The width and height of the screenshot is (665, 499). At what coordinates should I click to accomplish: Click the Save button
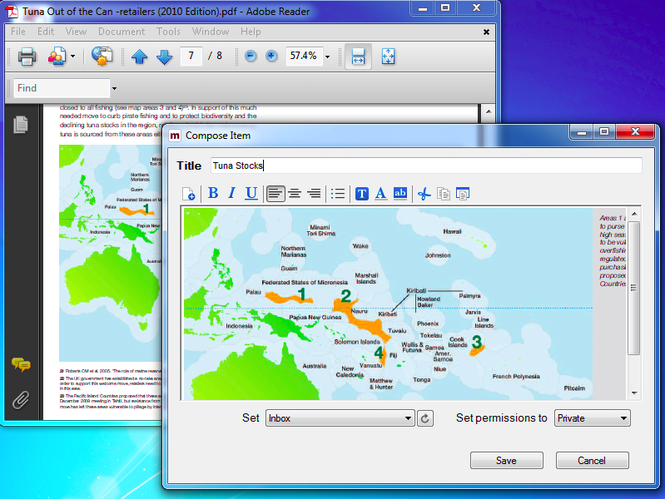coord(506,460)
